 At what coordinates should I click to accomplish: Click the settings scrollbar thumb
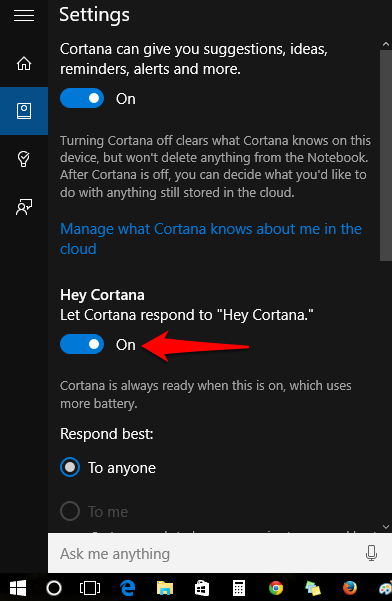pyautogui.click(x=385, y=155)
